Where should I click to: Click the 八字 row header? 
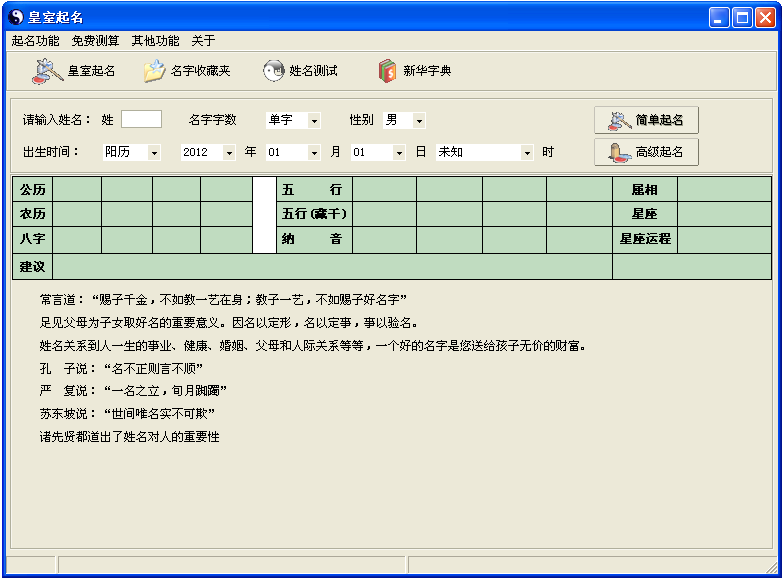point(32,239)
